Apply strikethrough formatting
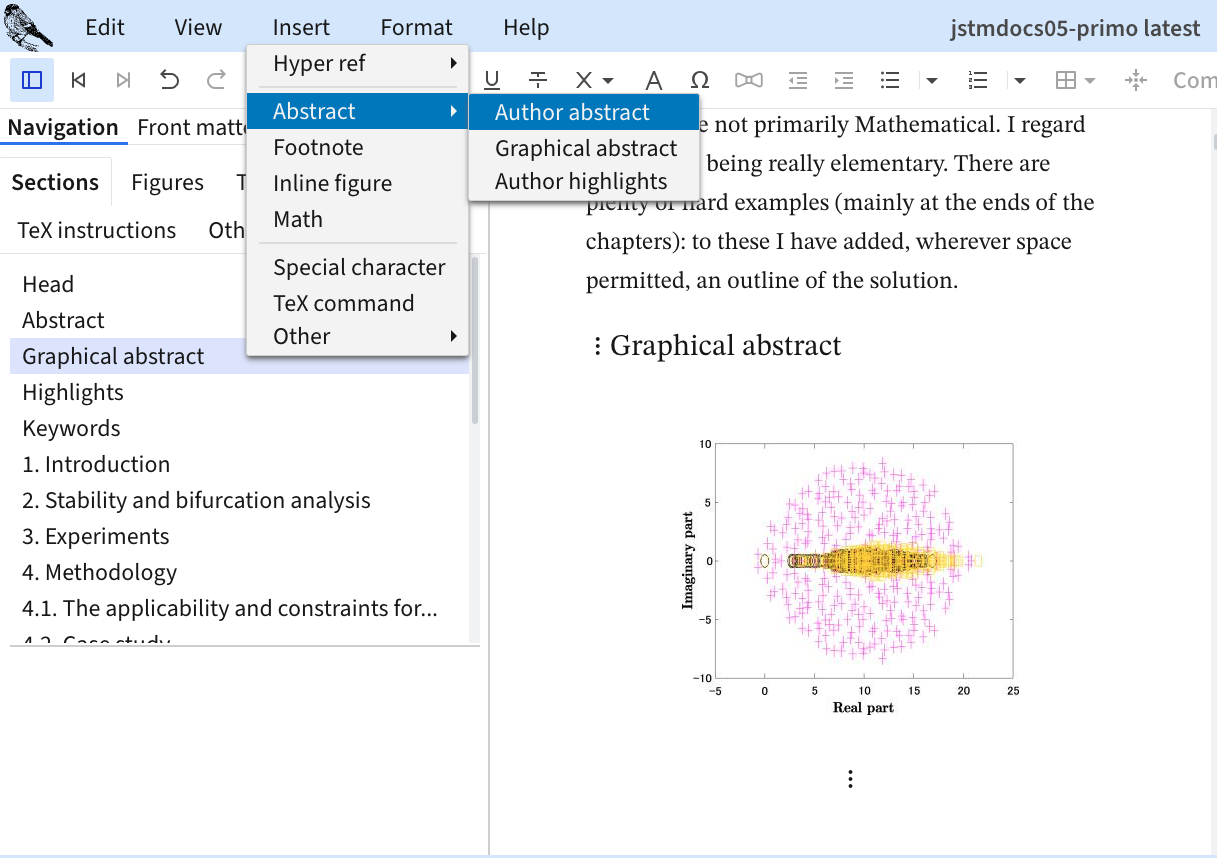Screen dimensions: 1217x858 coord(538,80)
